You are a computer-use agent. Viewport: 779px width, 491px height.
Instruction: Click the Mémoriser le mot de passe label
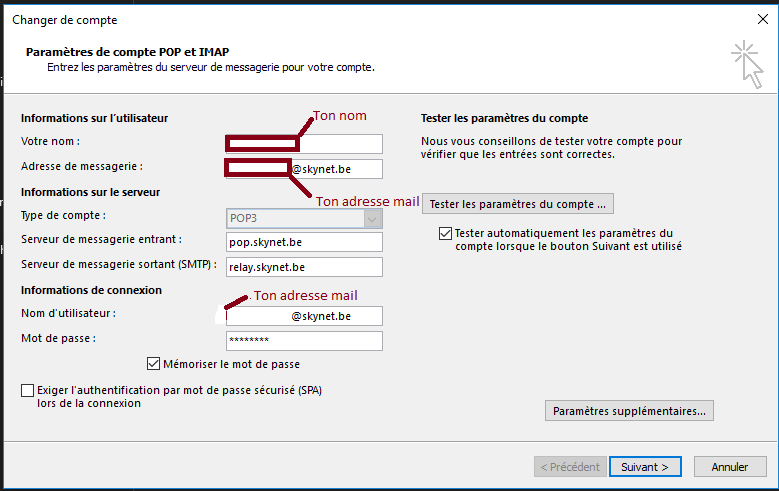[x=232, y=364]
